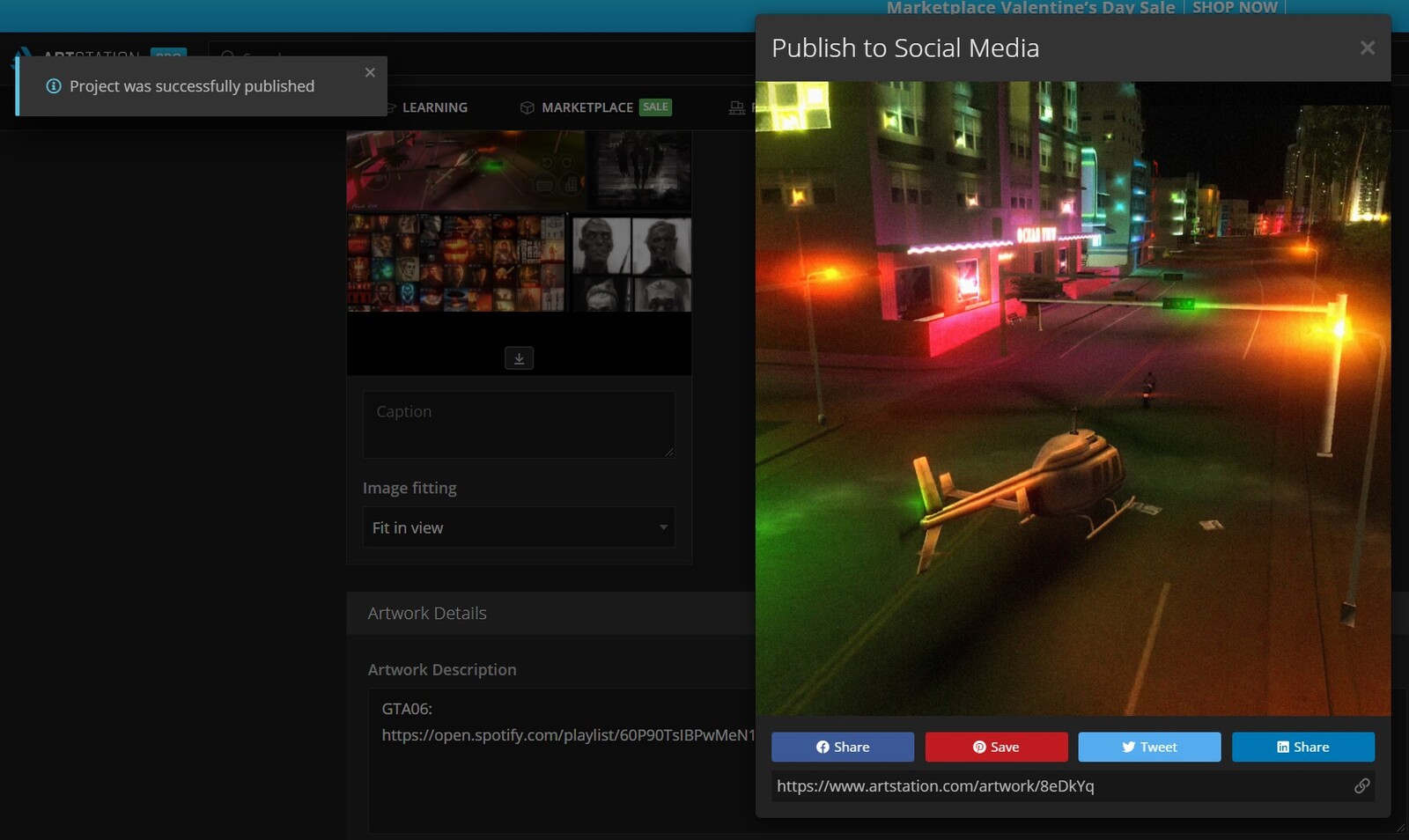Select the portrait grid collage thumbnail

point(456,262)
